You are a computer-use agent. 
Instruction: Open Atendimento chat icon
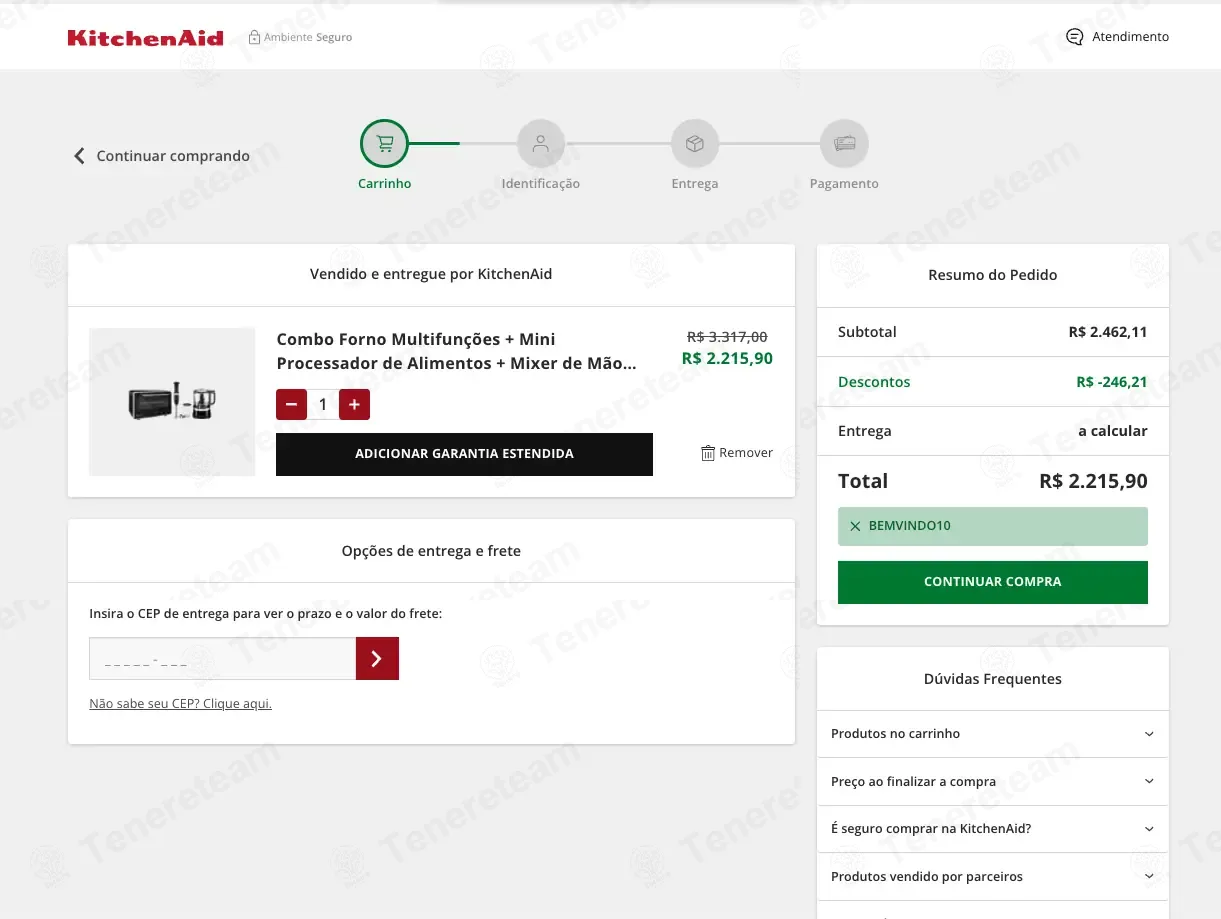coord(1075,37)
